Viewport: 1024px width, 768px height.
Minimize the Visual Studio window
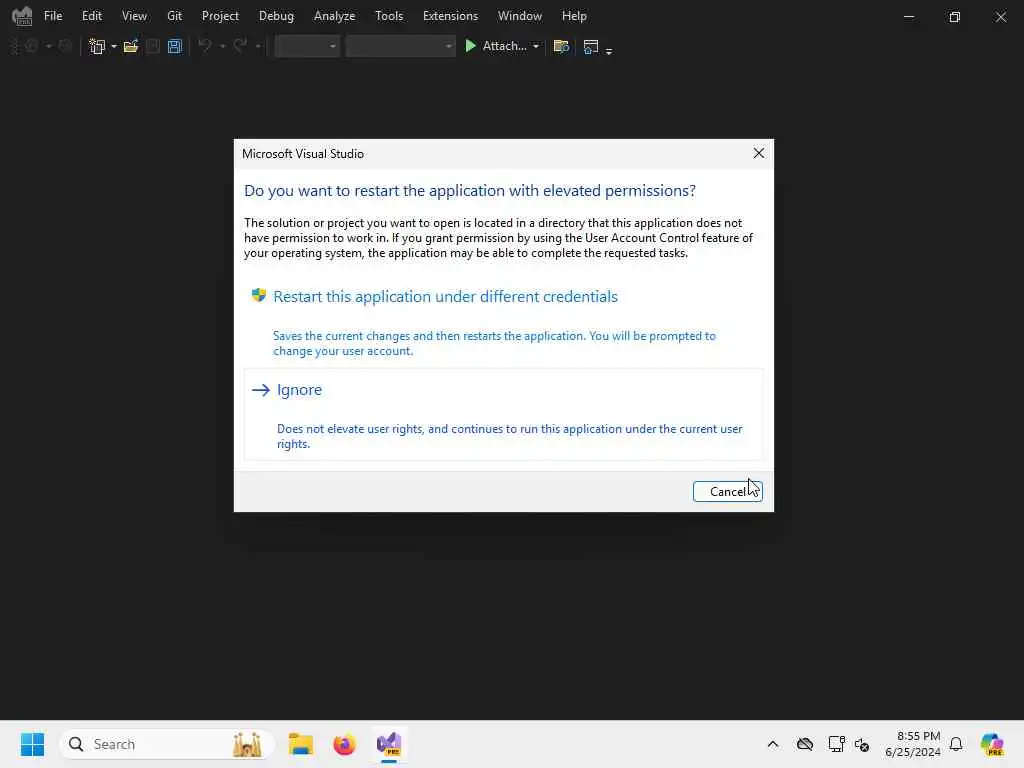point(908,16)
